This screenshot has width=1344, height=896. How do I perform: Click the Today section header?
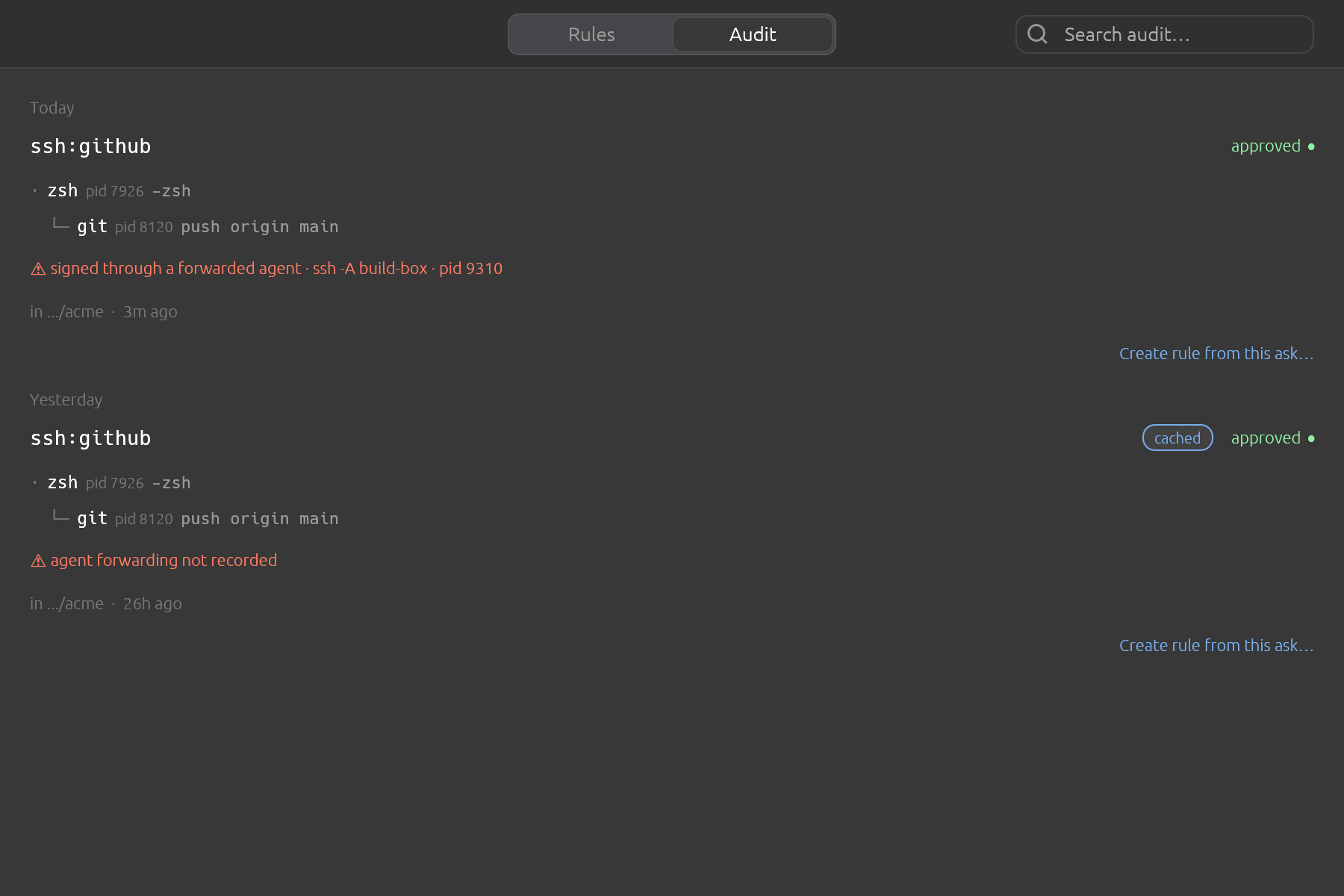[52, 108]
